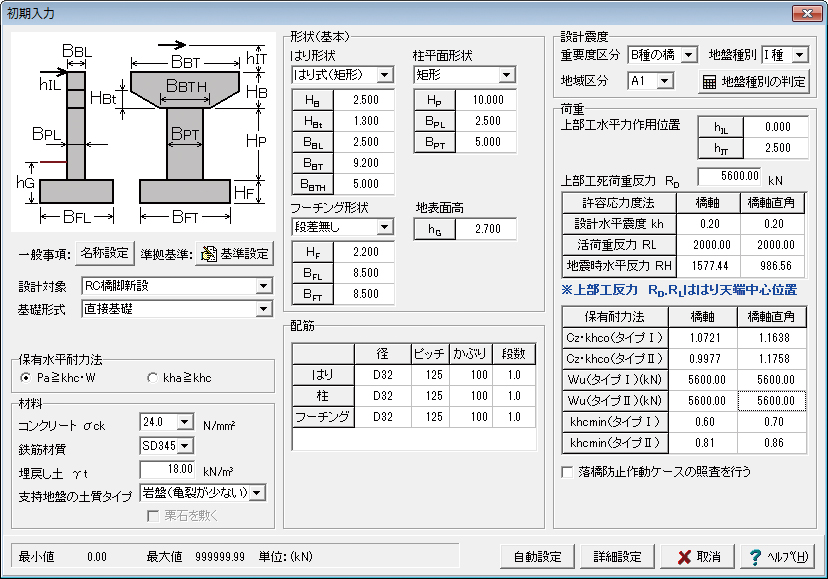
Task: Click the HP value 10.000 cell
Action: 486,100
